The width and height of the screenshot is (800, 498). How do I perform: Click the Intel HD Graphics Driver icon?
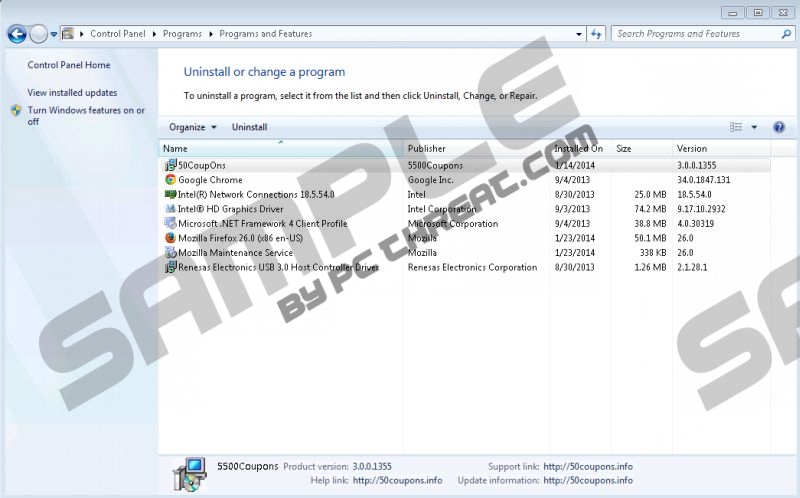click(x=170, y=209)
